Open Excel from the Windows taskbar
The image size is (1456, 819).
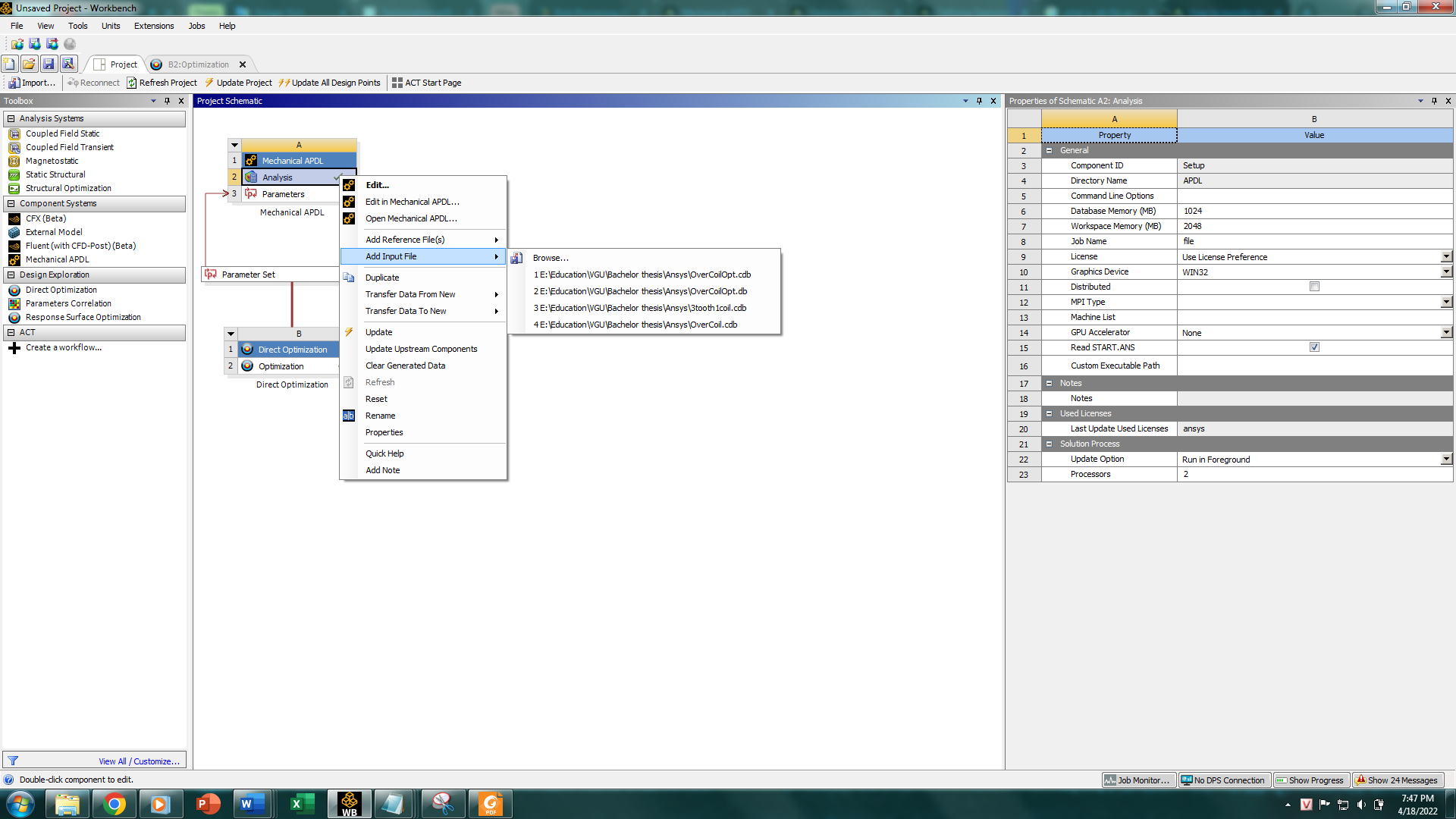pyautogui.click(x=303, y=804)
